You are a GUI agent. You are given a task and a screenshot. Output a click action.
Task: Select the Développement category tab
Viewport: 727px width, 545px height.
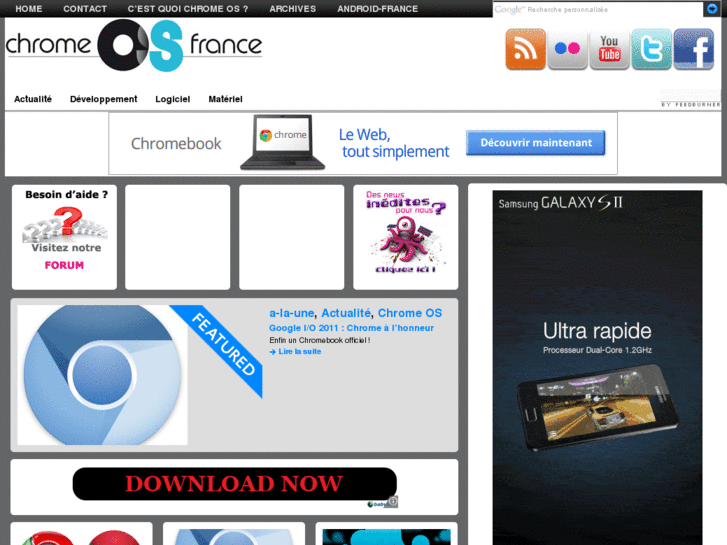103,99
